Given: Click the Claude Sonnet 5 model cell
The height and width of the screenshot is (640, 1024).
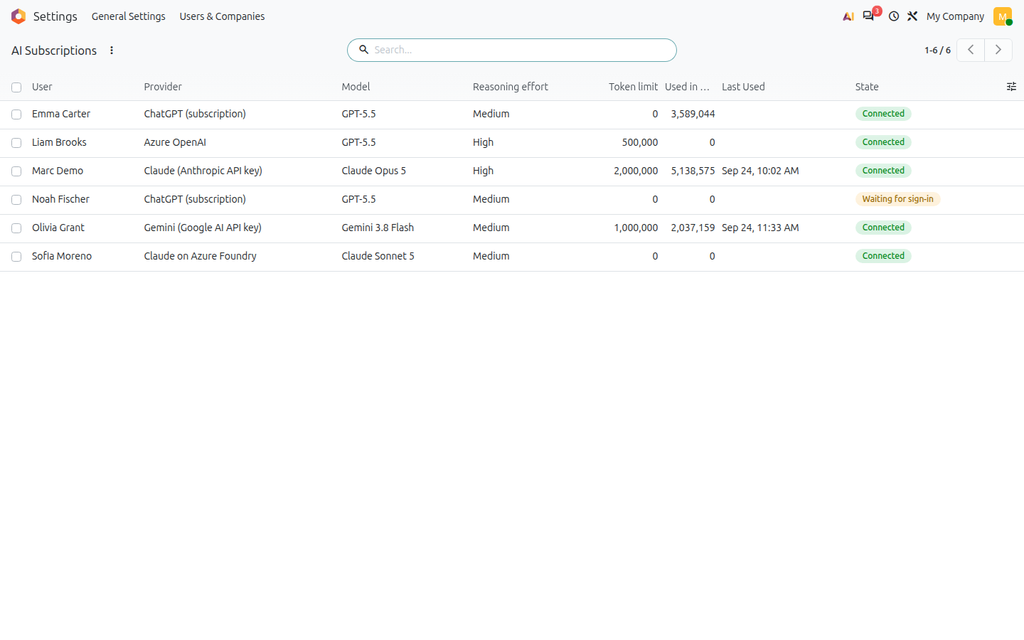Looking at the screenshot, I should click(377, 257).
